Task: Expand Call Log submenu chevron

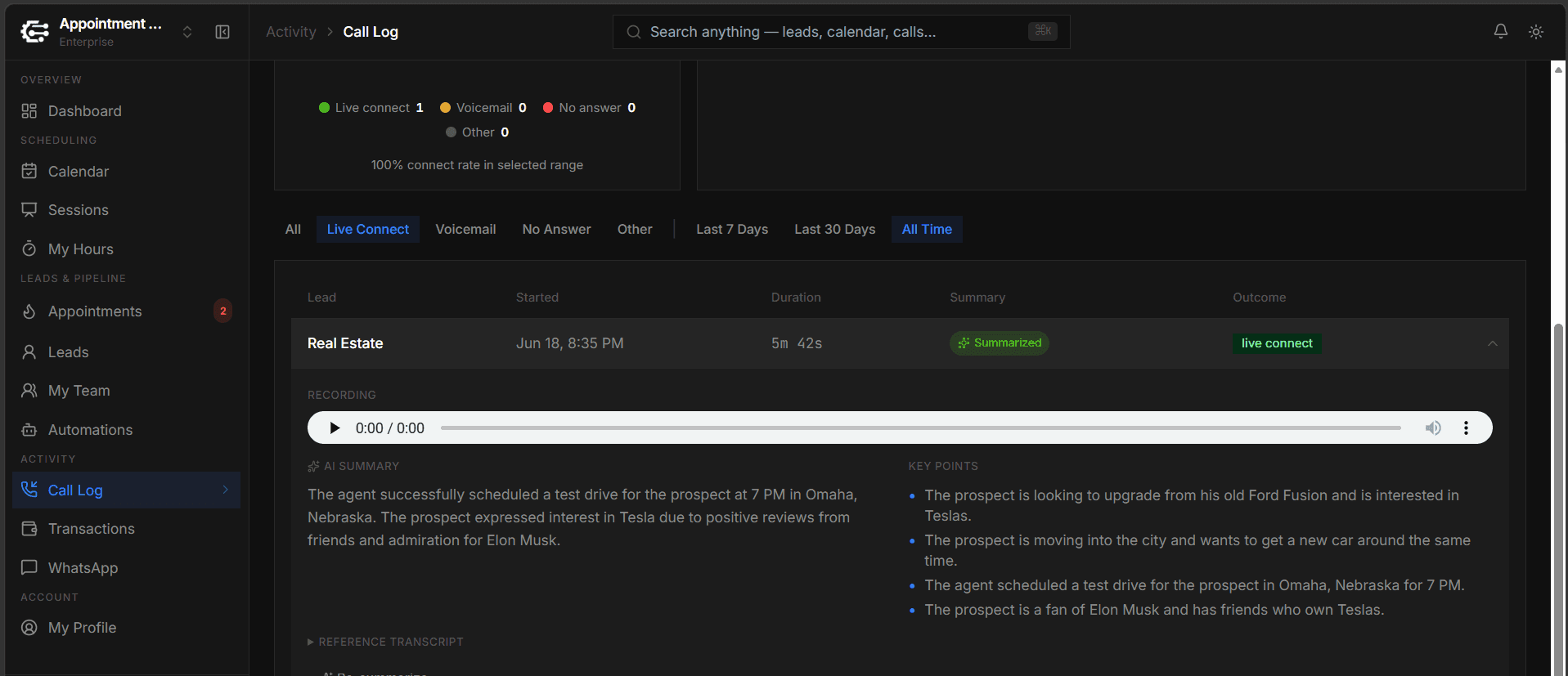Action: pyautogui.click(x=226, y=490)
